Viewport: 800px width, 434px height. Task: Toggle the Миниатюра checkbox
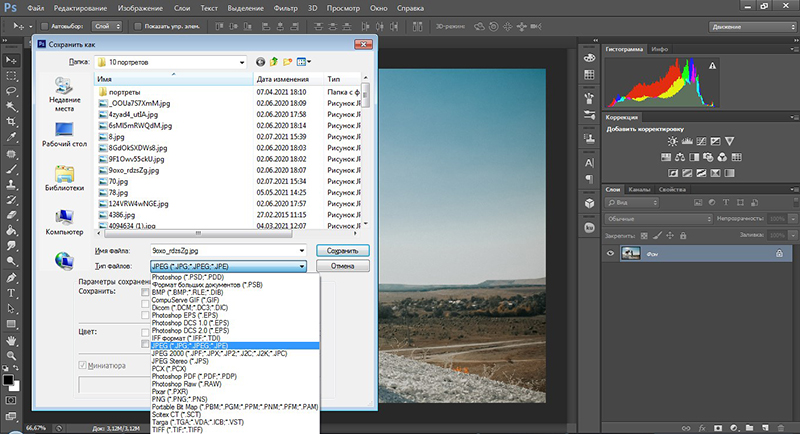[82, 365]
